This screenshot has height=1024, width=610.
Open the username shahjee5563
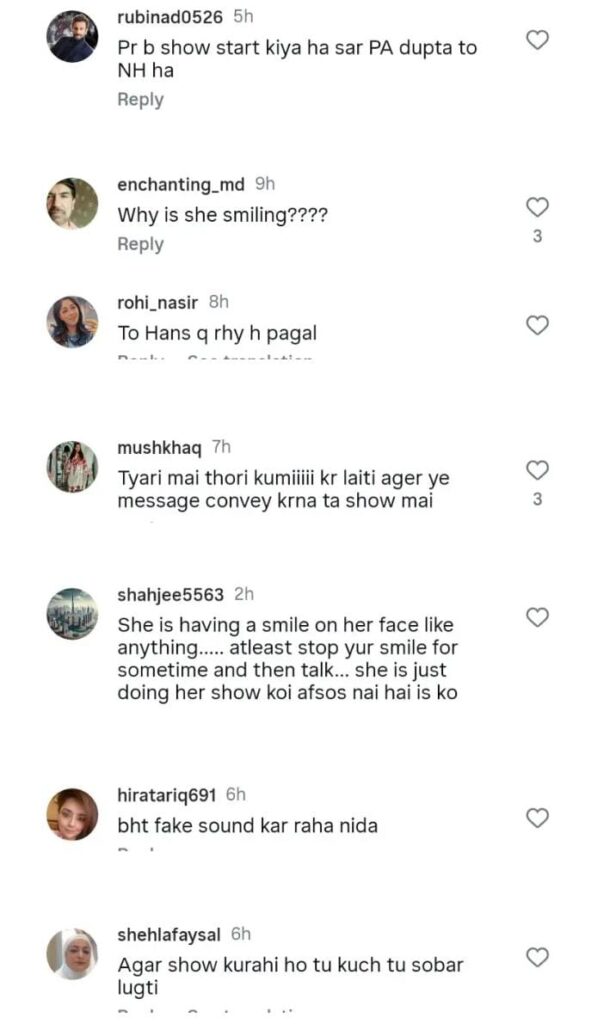[170, 594]
